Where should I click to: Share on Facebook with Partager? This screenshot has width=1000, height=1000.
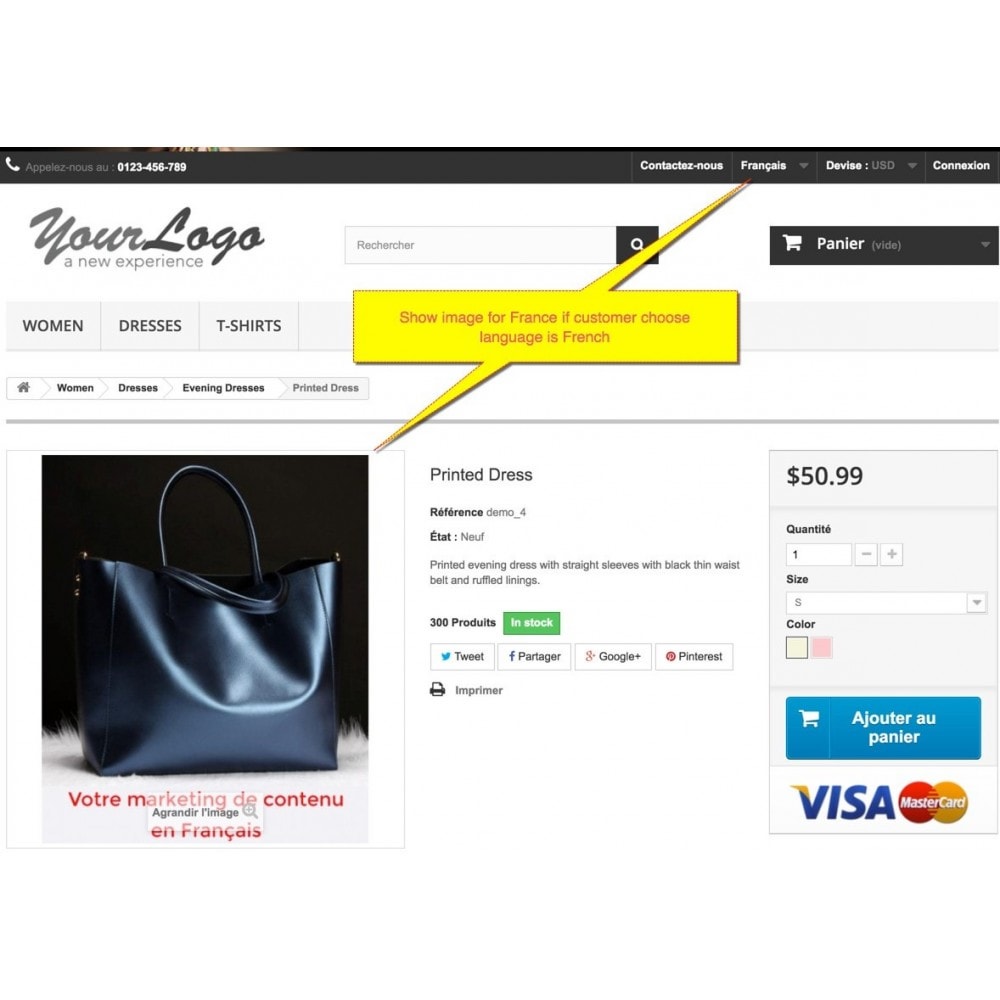[x=534, y=656]
